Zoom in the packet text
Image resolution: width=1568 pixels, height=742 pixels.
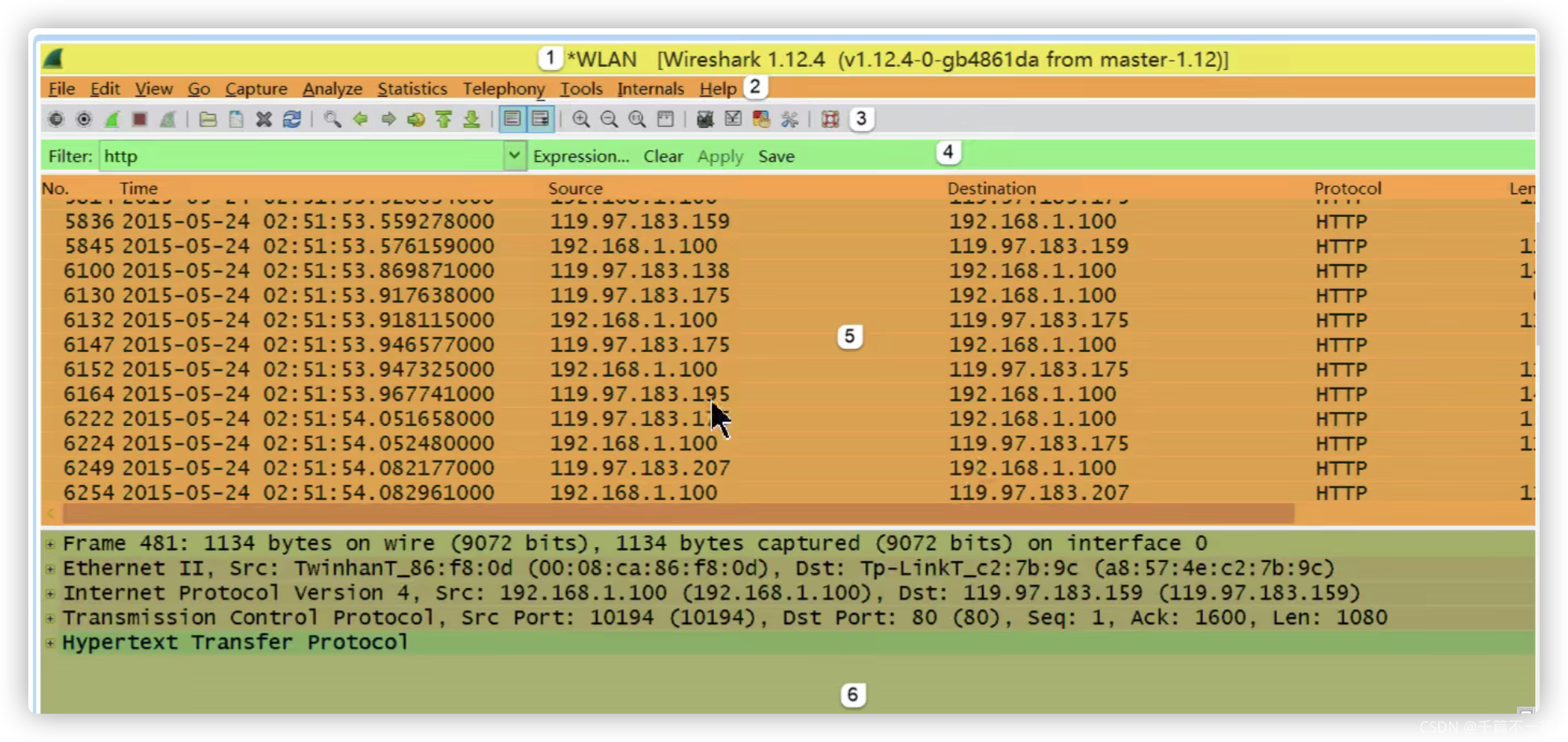pos(581,119)
